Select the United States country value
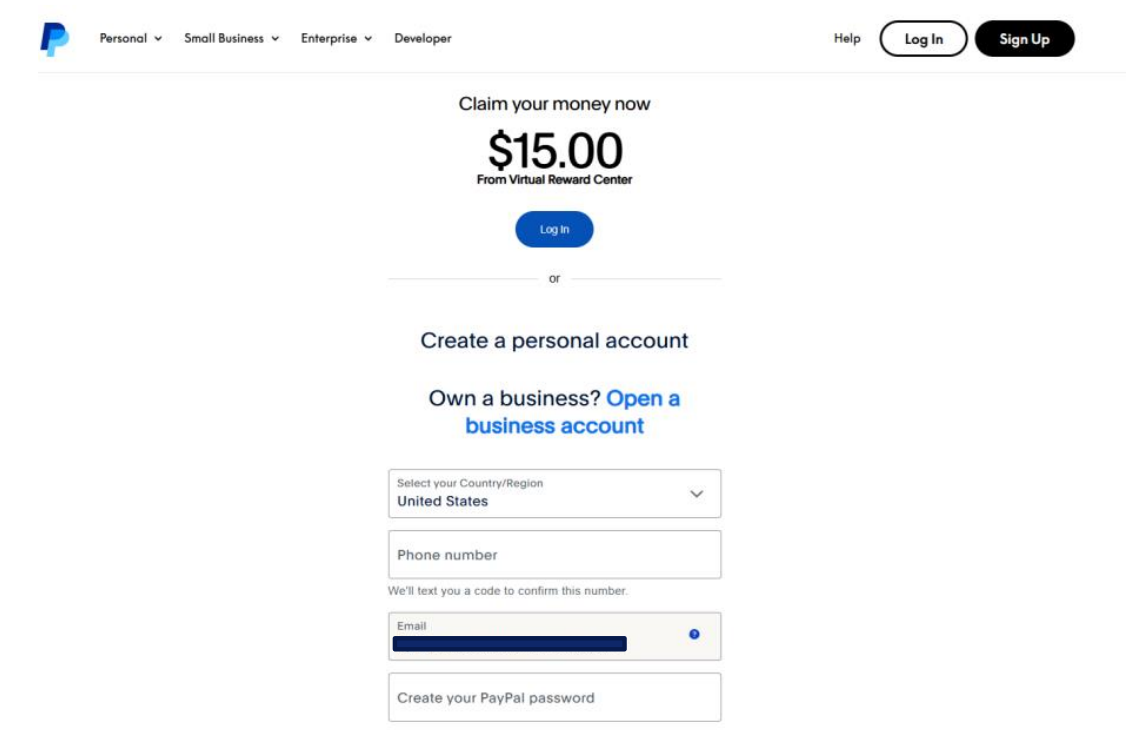This screenshot has width=1138, height=730. (x=442, y=501)
